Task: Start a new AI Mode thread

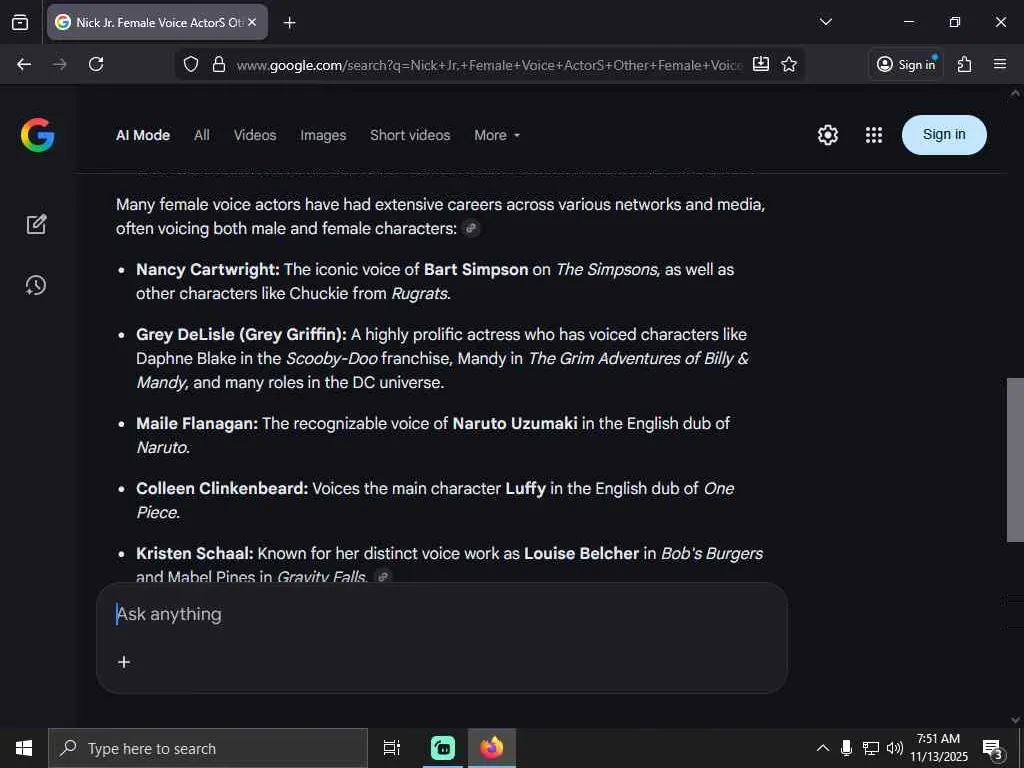Action: tap(36, 224)
